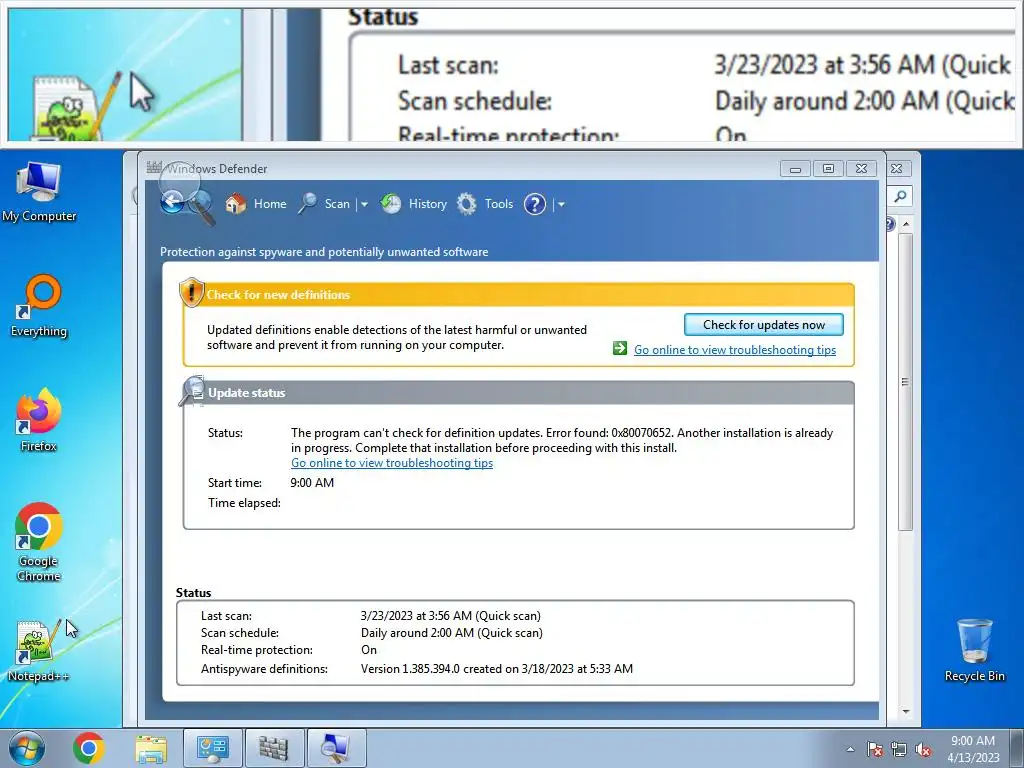Viewport: 1024px width, 768px height.
Task: Close the background window behind Defender
Action: [x=897, y=168]
